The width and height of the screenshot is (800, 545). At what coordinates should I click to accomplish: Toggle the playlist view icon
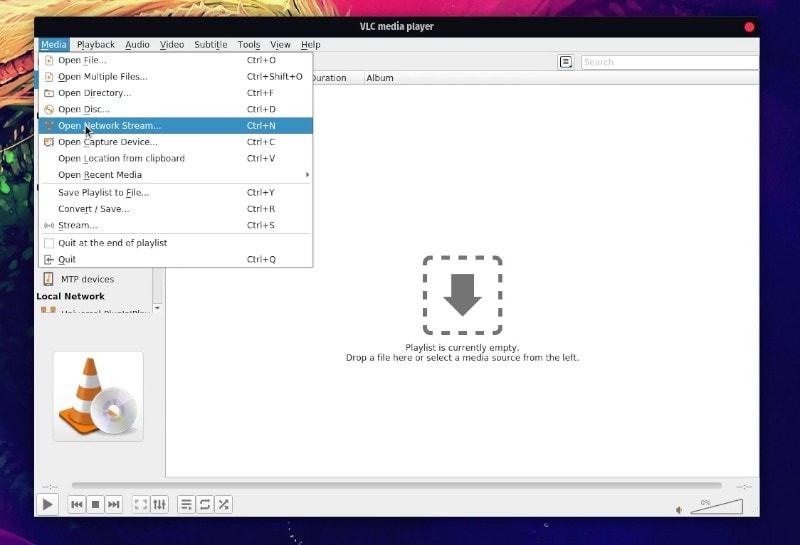(x=186, y=505)
